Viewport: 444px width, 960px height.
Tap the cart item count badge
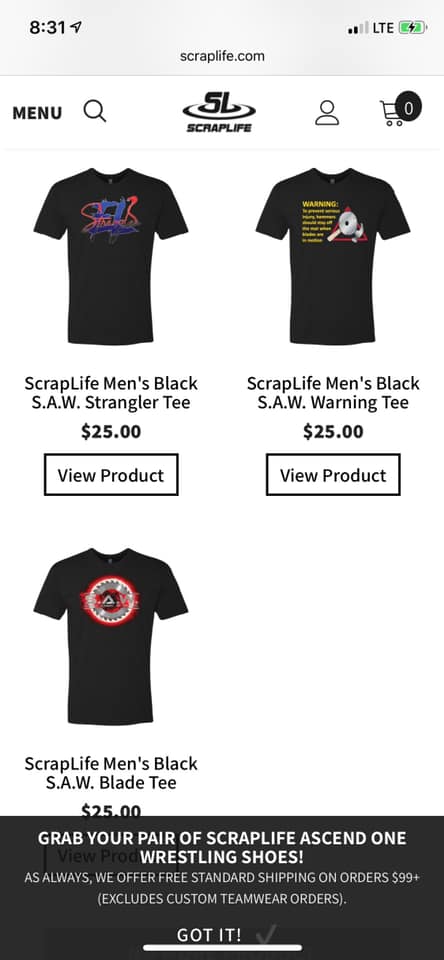[x=408, y=108]
